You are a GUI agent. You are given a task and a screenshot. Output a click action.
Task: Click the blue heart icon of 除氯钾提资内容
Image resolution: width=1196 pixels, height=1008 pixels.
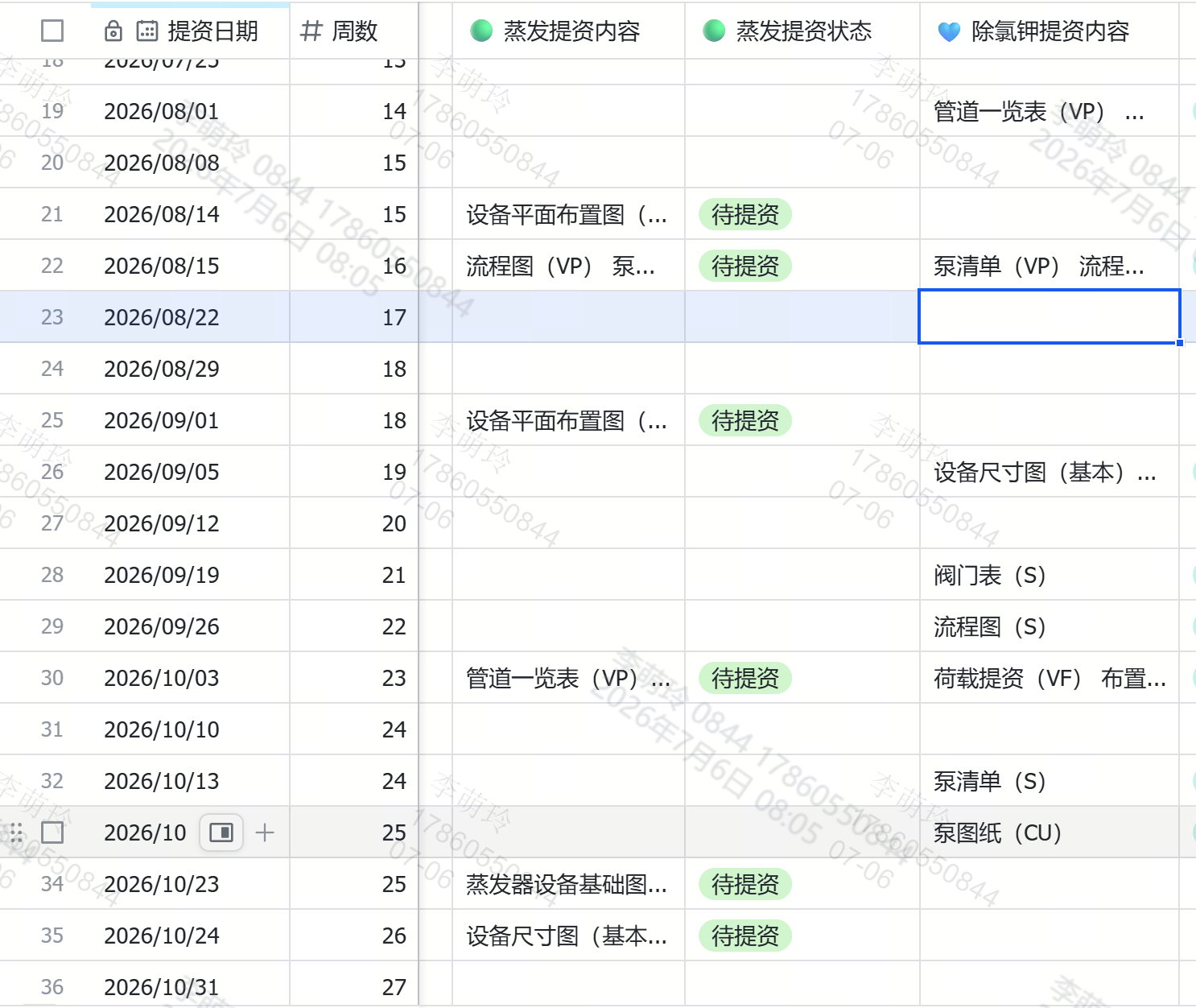tap(950, 31)
